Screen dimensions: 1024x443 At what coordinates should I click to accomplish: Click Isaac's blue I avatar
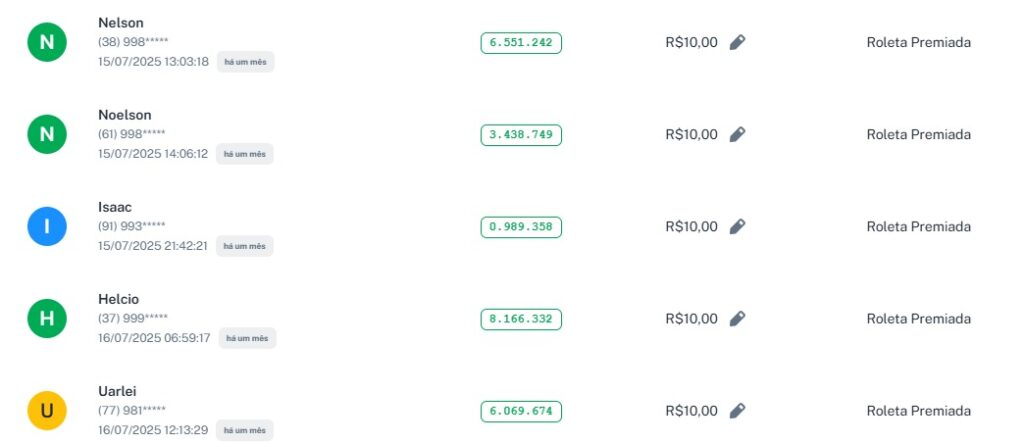(47, 227)
